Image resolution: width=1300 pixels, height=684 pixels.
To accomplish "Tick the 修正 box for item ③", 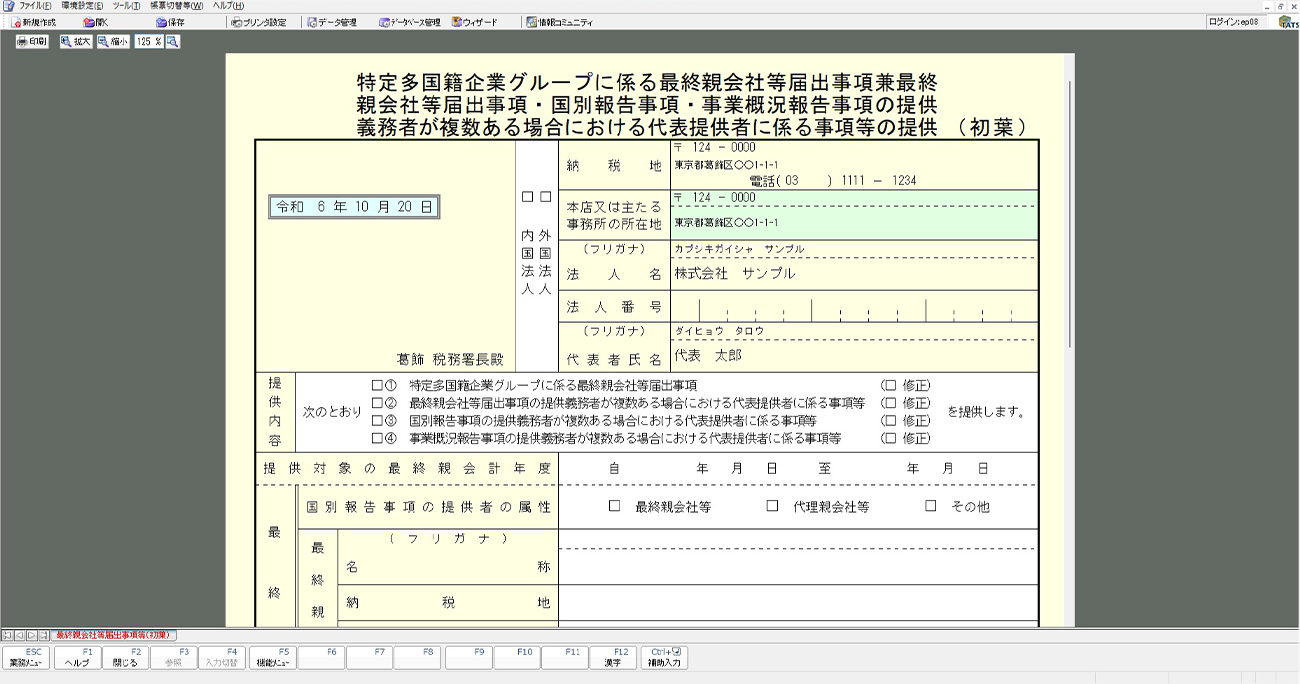I will (x=890, y=421).
